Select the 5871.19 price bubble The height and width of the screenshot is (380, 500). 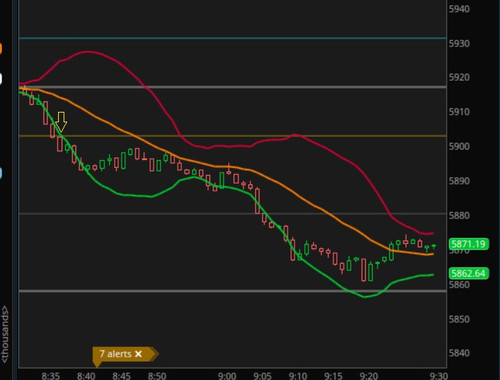tap(469, 244)
